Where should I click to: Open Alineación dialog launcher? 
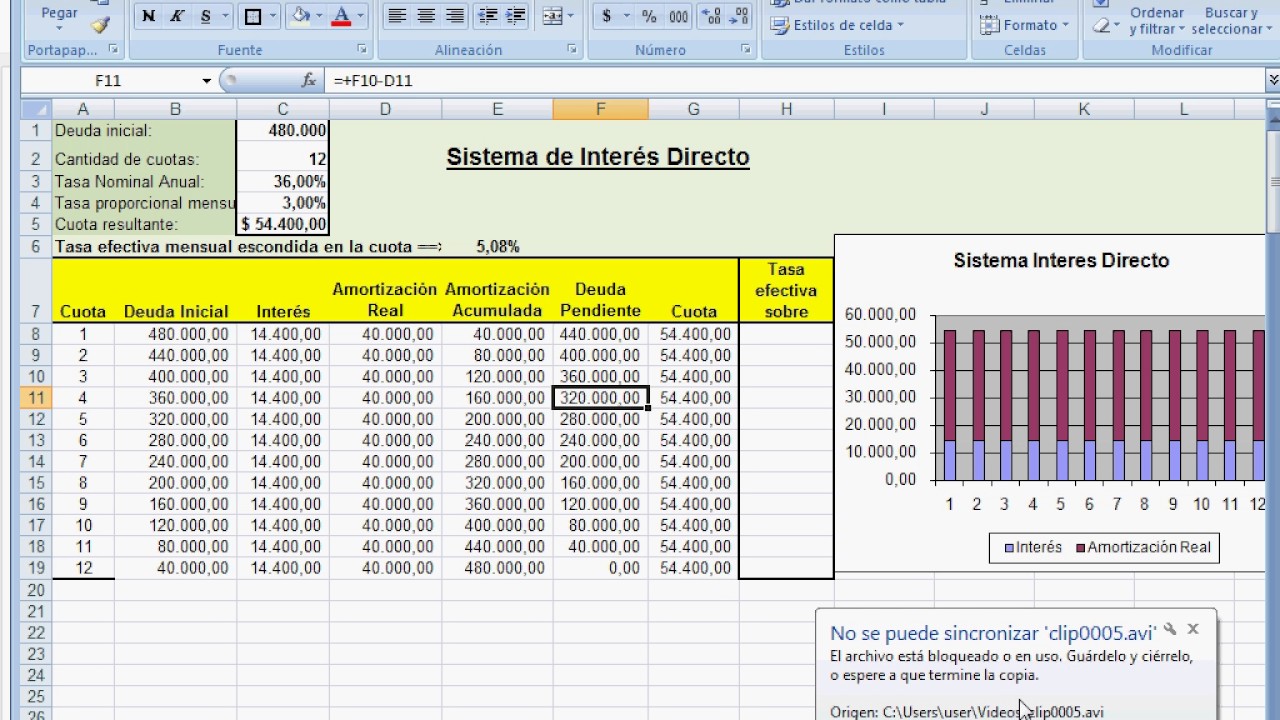(572, 49)
